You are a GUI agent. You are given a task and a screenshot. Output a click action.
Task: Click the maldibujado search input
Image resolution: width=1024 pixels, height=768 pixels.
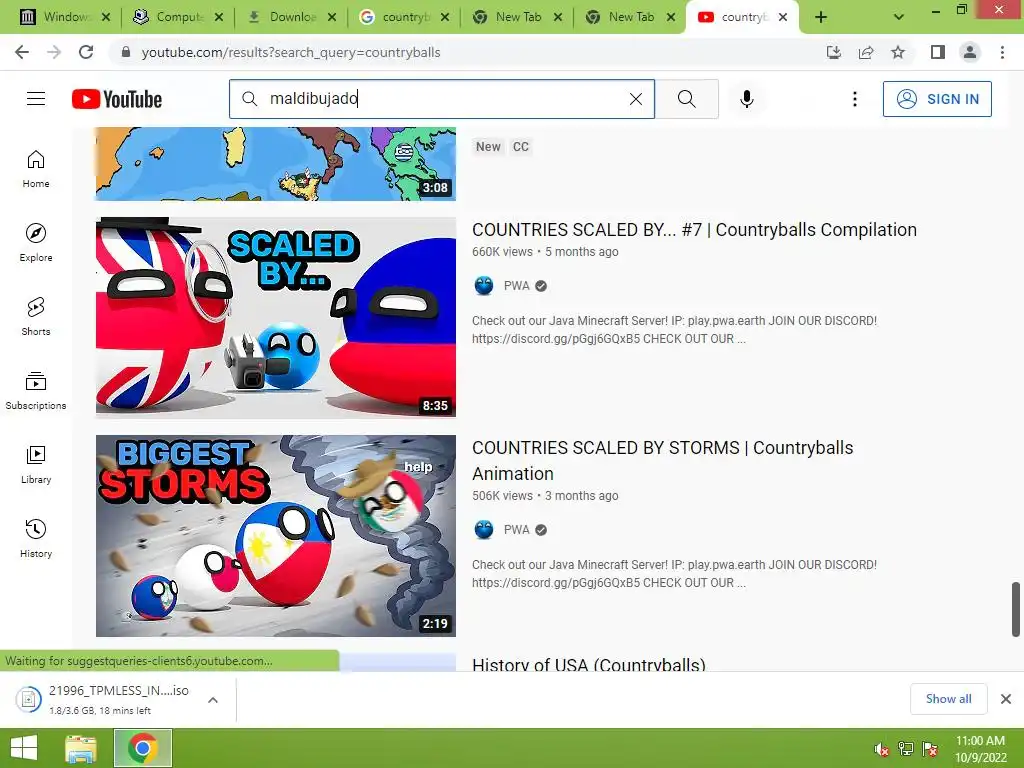tap(444, 99)
